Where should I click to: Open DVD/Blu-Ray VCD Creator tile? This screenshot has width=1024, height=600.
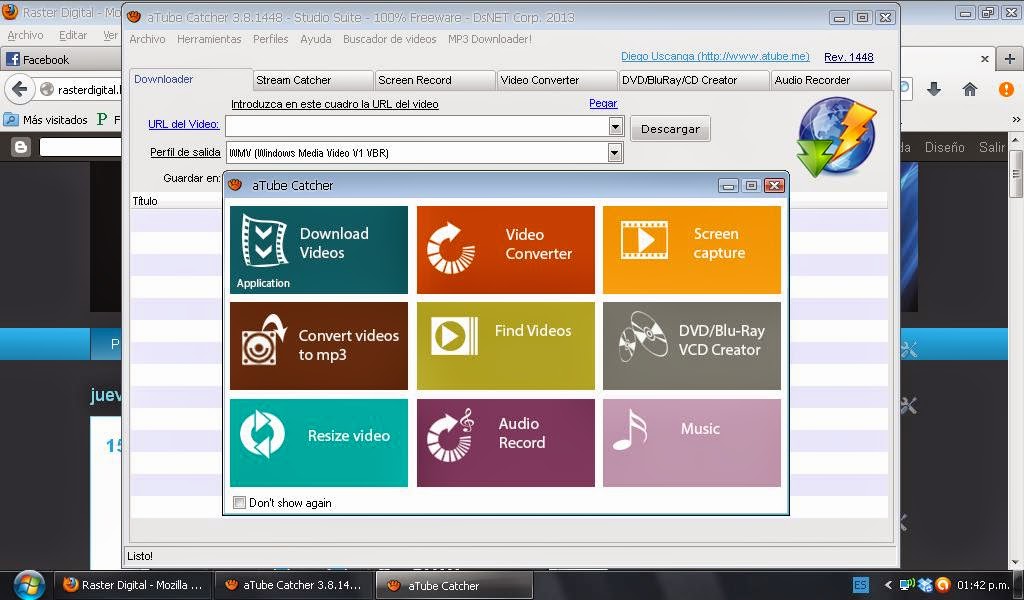pyautogui.click(x=692, y=345)
